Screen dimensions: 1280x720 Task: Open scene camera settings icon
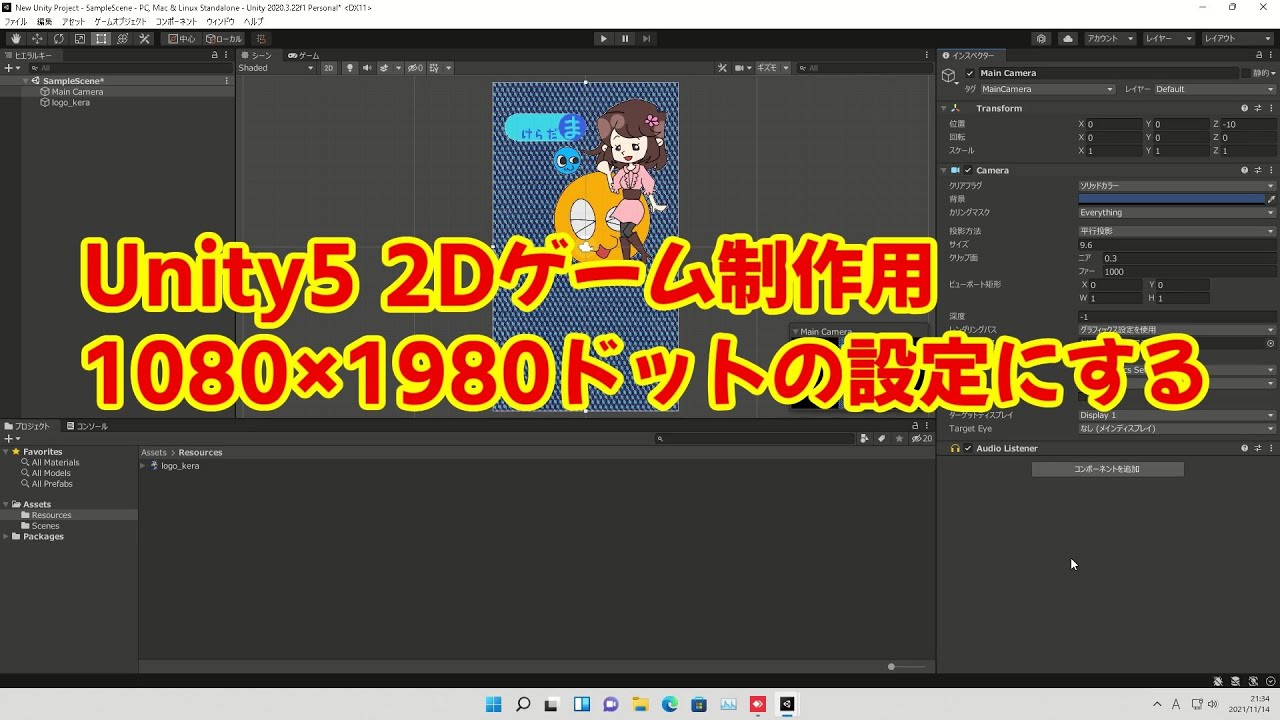coord(742,68)
